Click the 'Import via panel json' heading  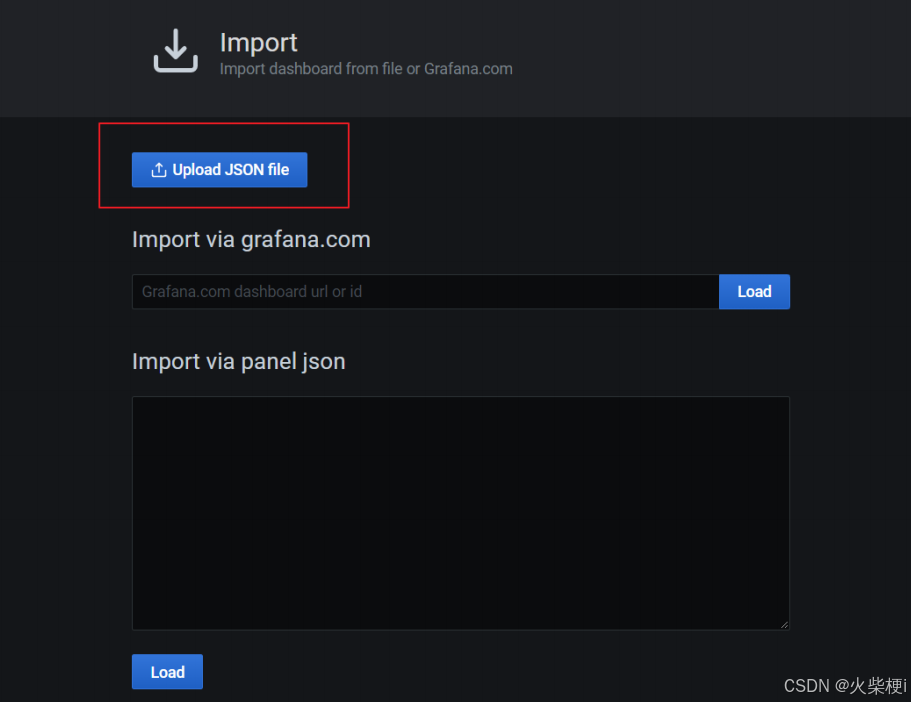pyautogui.click(x=239, y=361)
